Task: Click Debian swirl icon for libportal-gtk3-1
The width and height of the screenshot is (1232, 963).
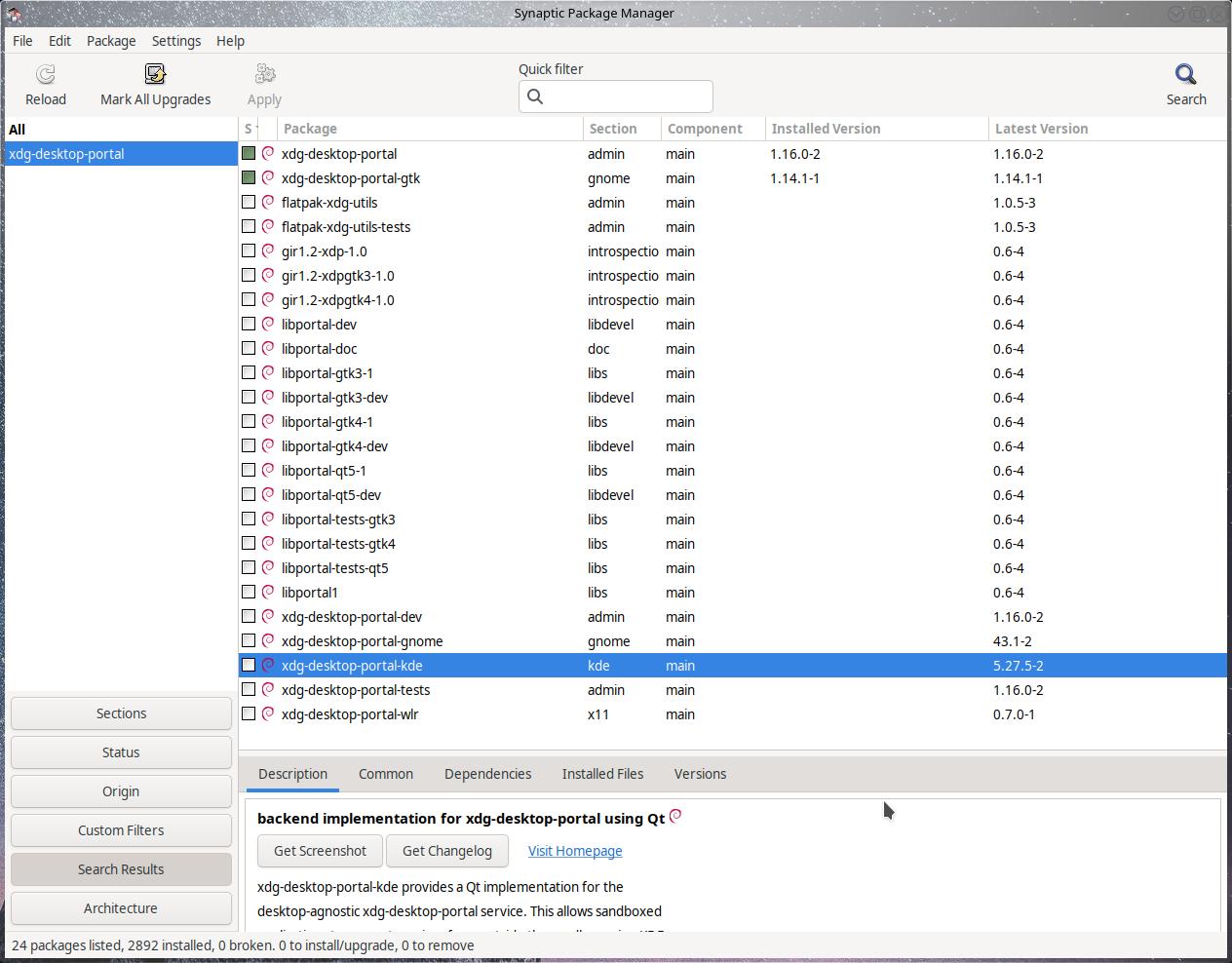Action: 268,373
